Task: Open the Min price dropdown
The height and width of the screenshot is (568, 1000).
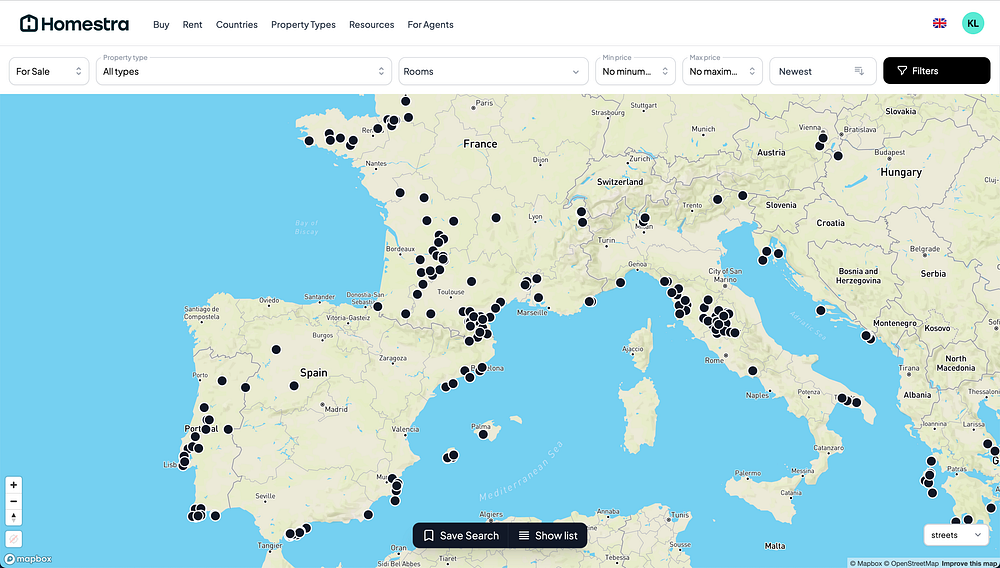Action: [x=636, y=71]
